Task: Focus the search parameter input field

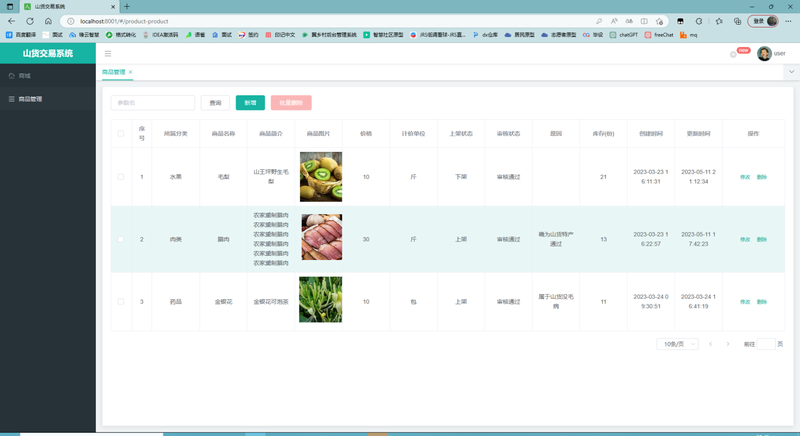Action: pyautogui.click(x=153, y=103)
